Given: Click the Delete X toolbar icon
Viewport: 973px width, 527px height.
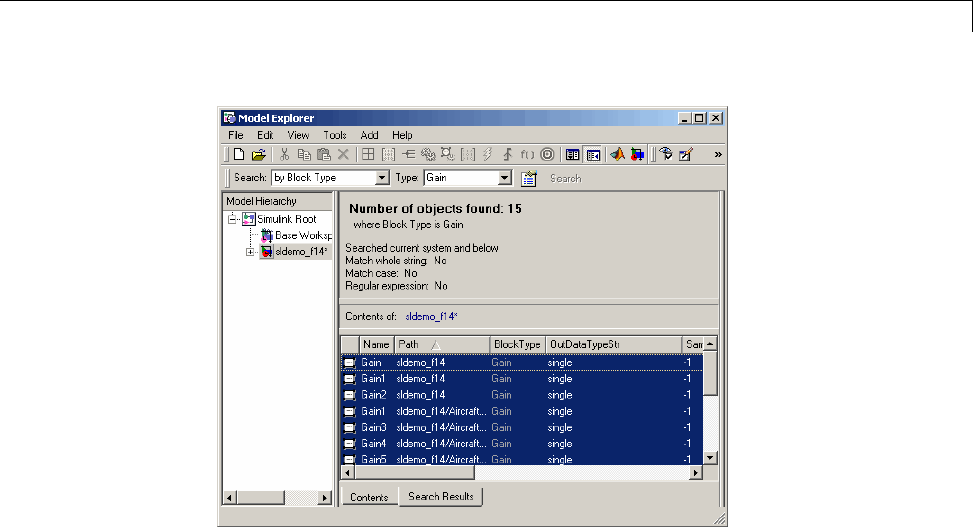Looking at the screenshot, I should 343,155.
